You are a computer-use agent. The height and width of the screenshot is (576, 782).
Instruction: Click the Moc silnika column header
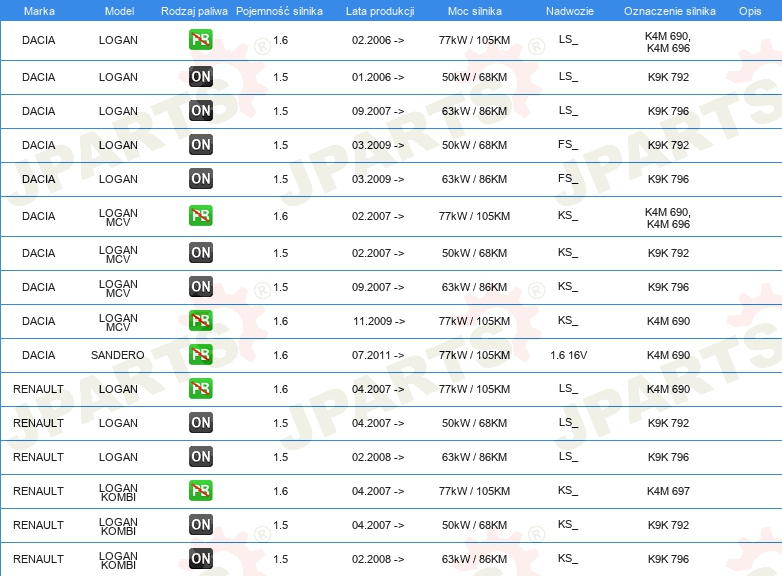coord(475,11)
